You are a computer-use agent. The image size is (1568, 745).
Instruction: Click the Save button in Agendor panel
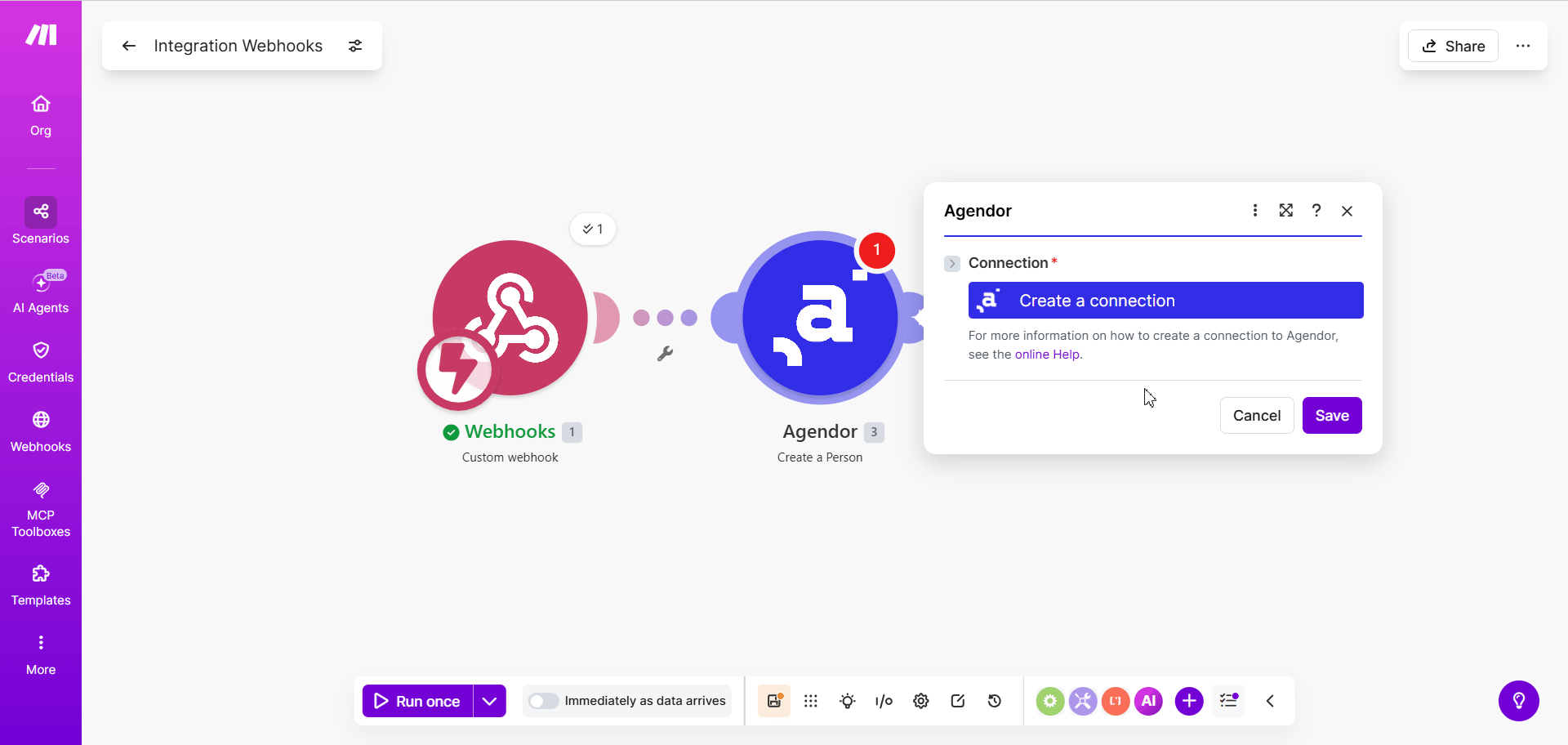[1332, 416]
